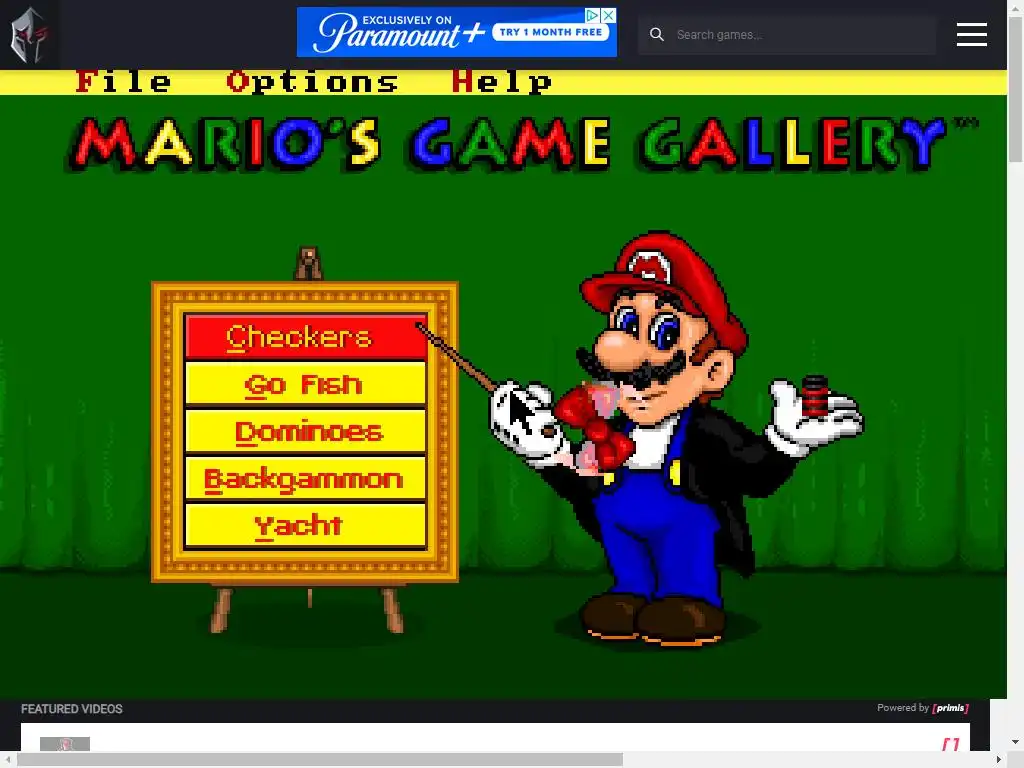The width and height of the screenshot is (1024, 768).
Task: Choose the Dominoes game
Action: point(306,431)
